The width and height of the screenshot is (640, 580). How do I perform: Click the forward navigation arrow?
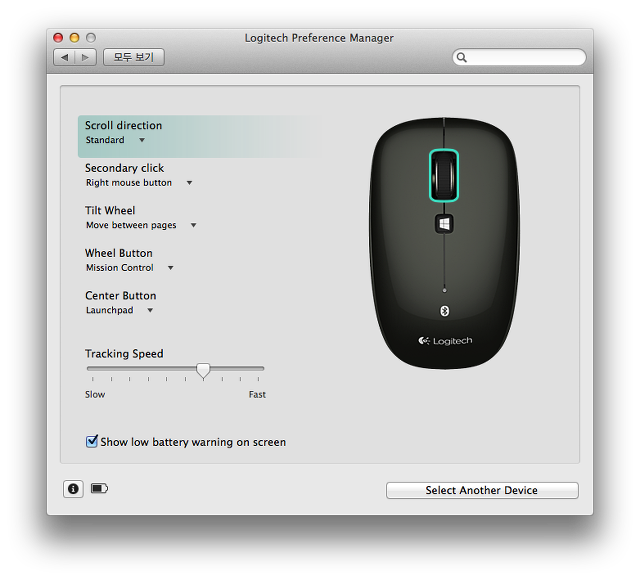pyautogui.click(x=85, y=57)
